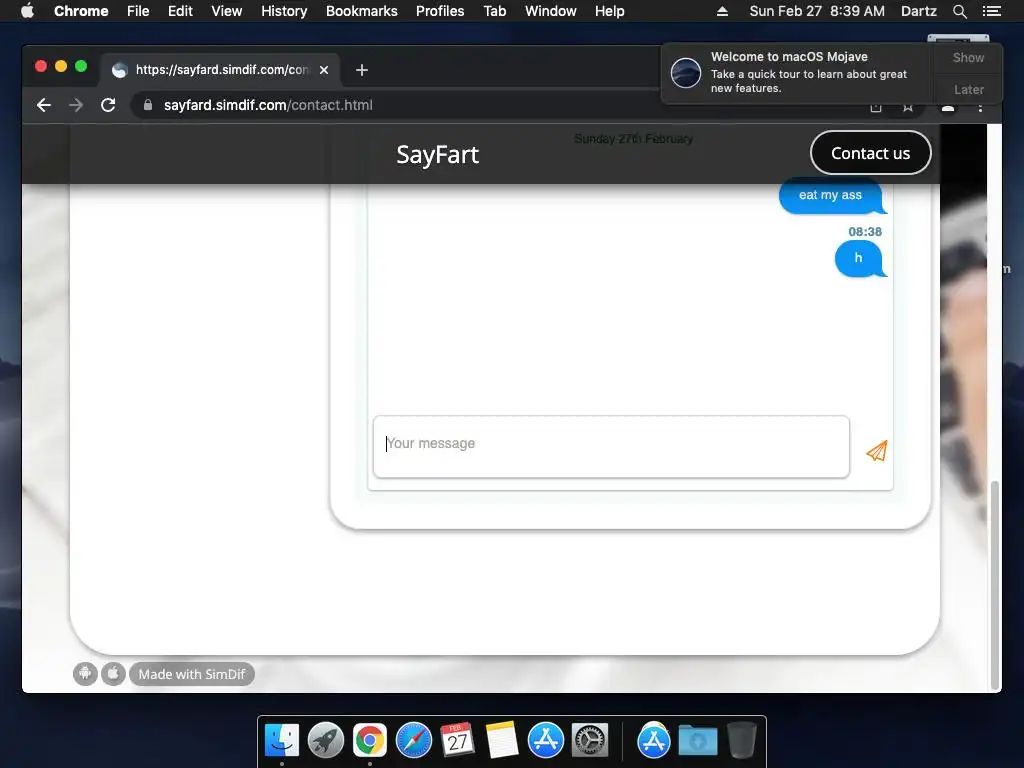Open the Window menu
Viewport: 1024px width, 768px height.
(551, 11)
